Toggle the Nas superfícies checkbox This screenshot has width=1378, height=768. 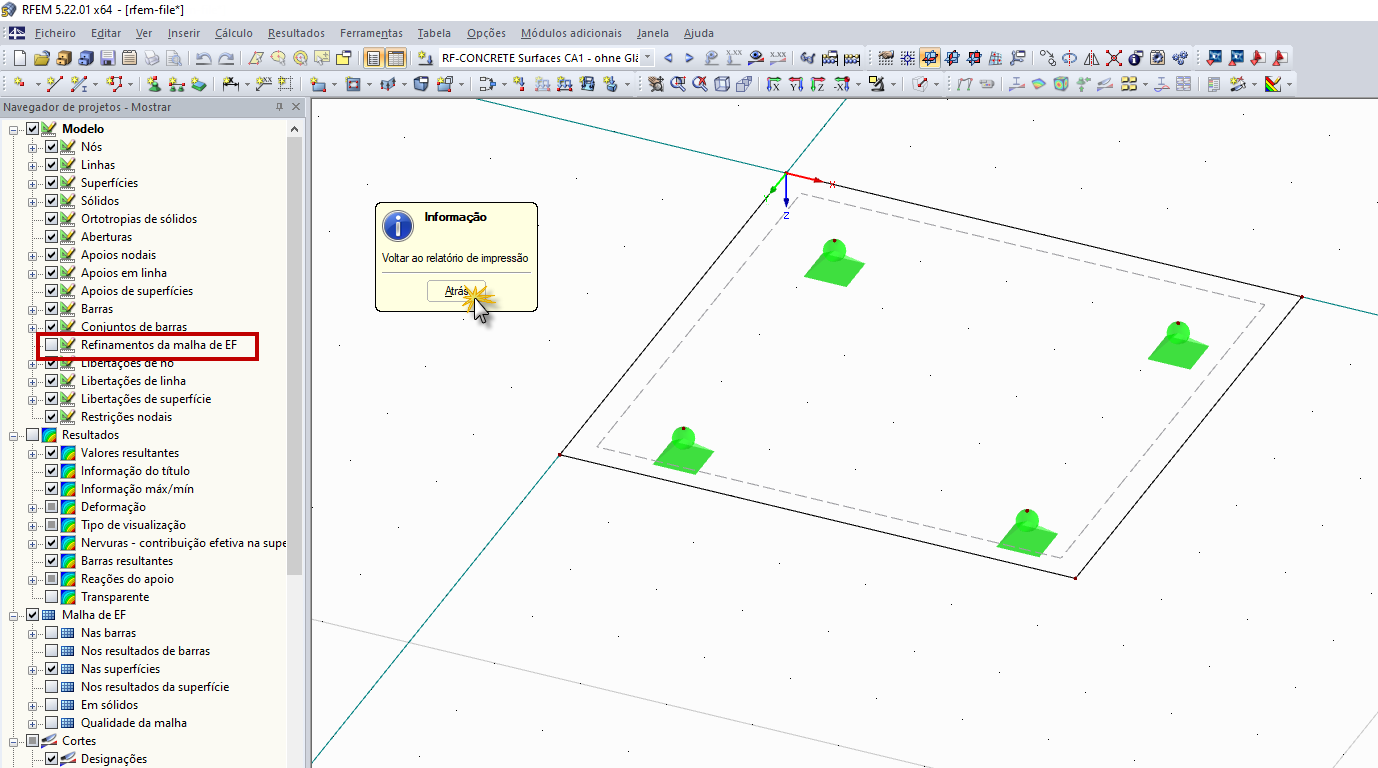pyautogui.click(x=52, y=669)
